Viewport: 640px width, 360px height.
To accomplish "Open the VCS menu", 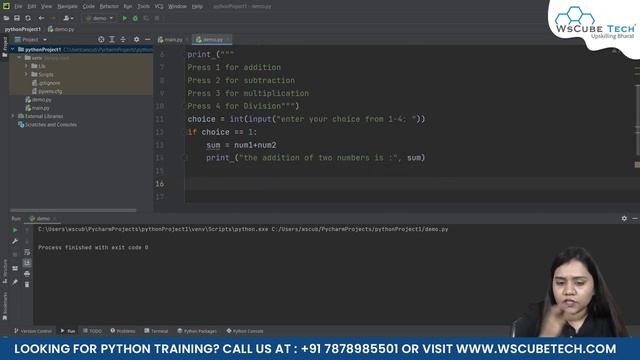I will 159,7.
